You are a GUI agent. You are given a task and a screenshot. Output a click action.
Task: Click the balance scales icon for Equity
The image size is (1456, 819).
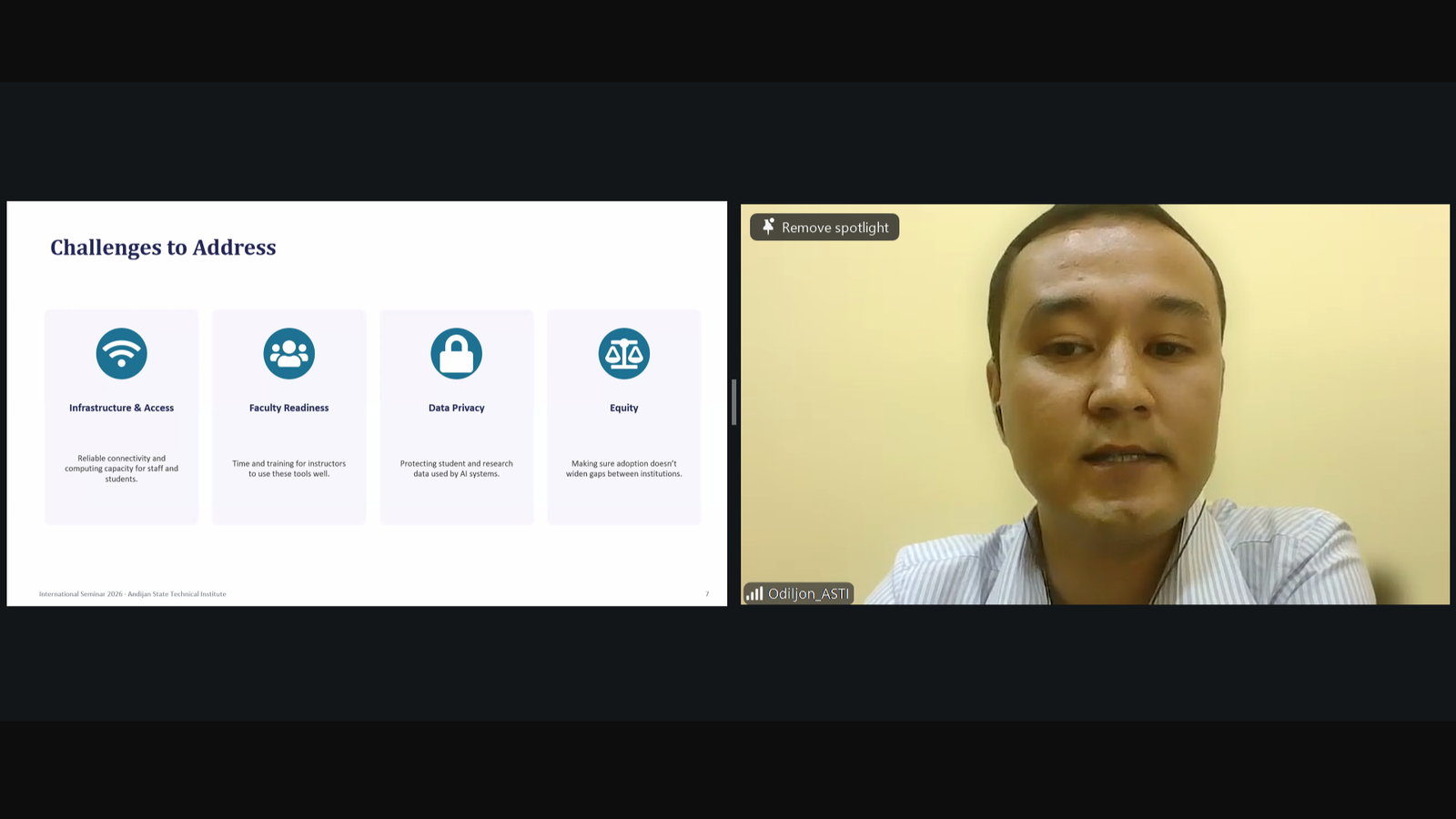coord(624,353)
